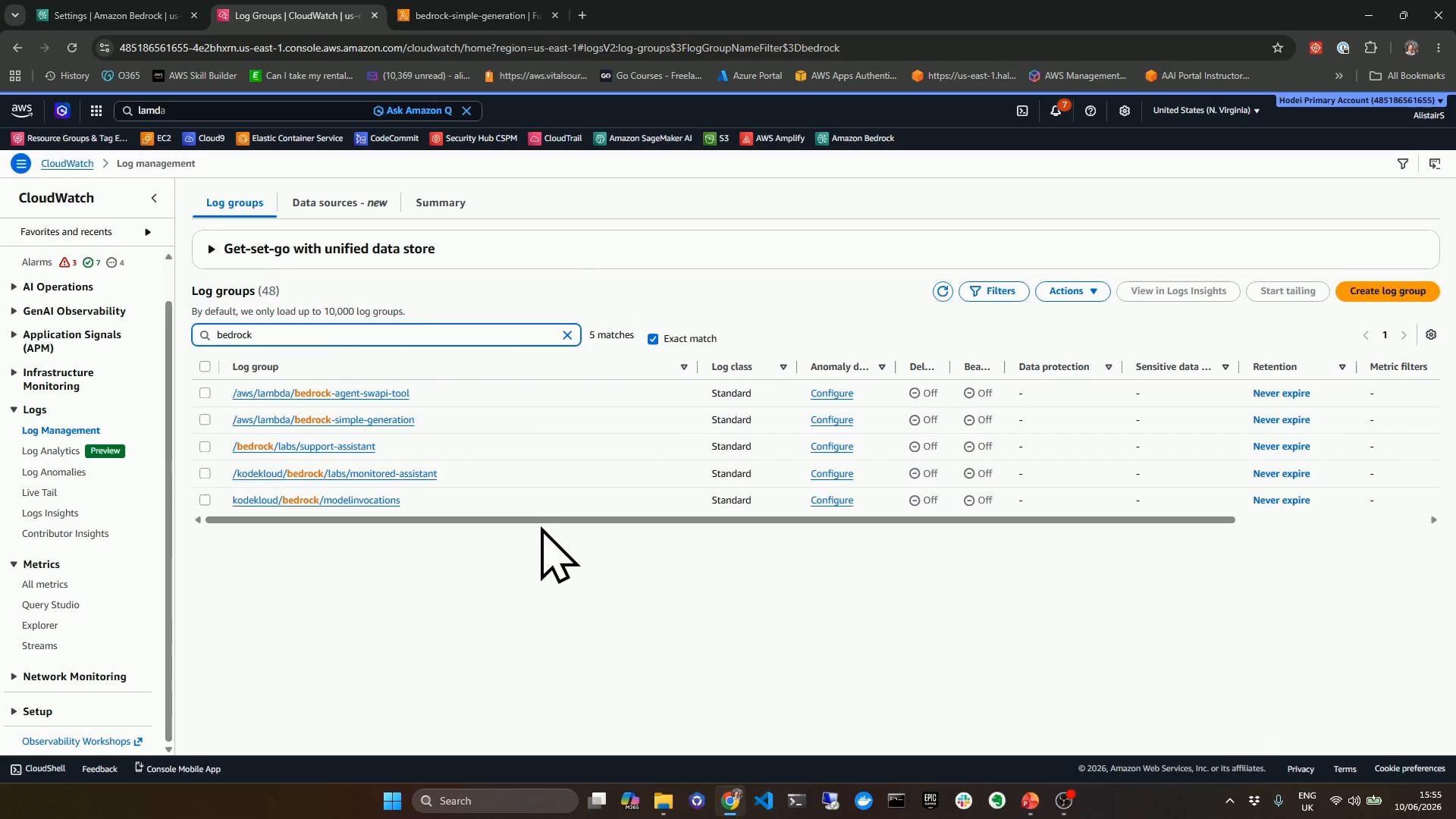1456x819 pixels.
Task: Open the AWS services grid menu
Action: (x=96, y=111)
